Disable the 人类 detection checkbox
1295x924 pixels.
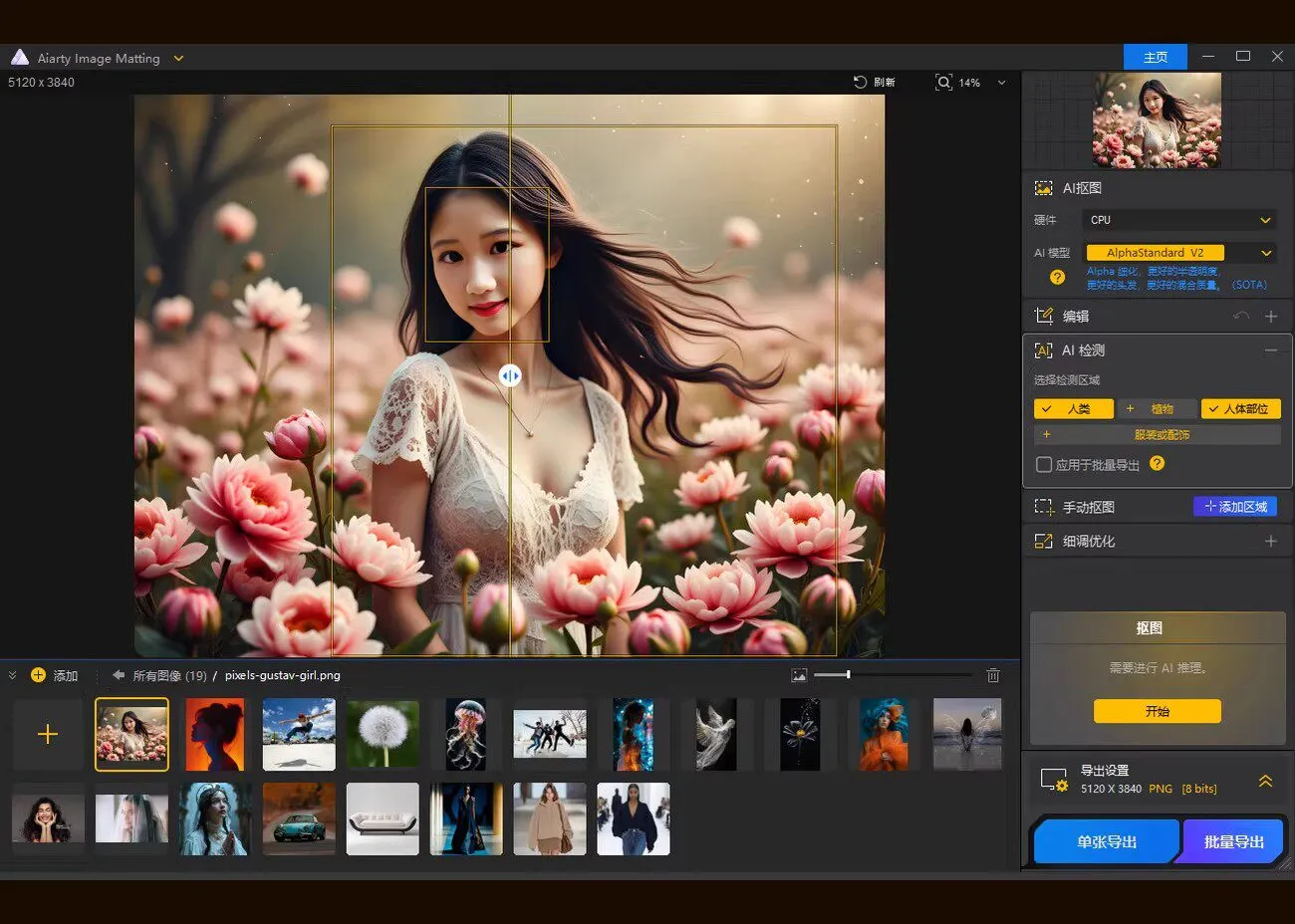1048,408
